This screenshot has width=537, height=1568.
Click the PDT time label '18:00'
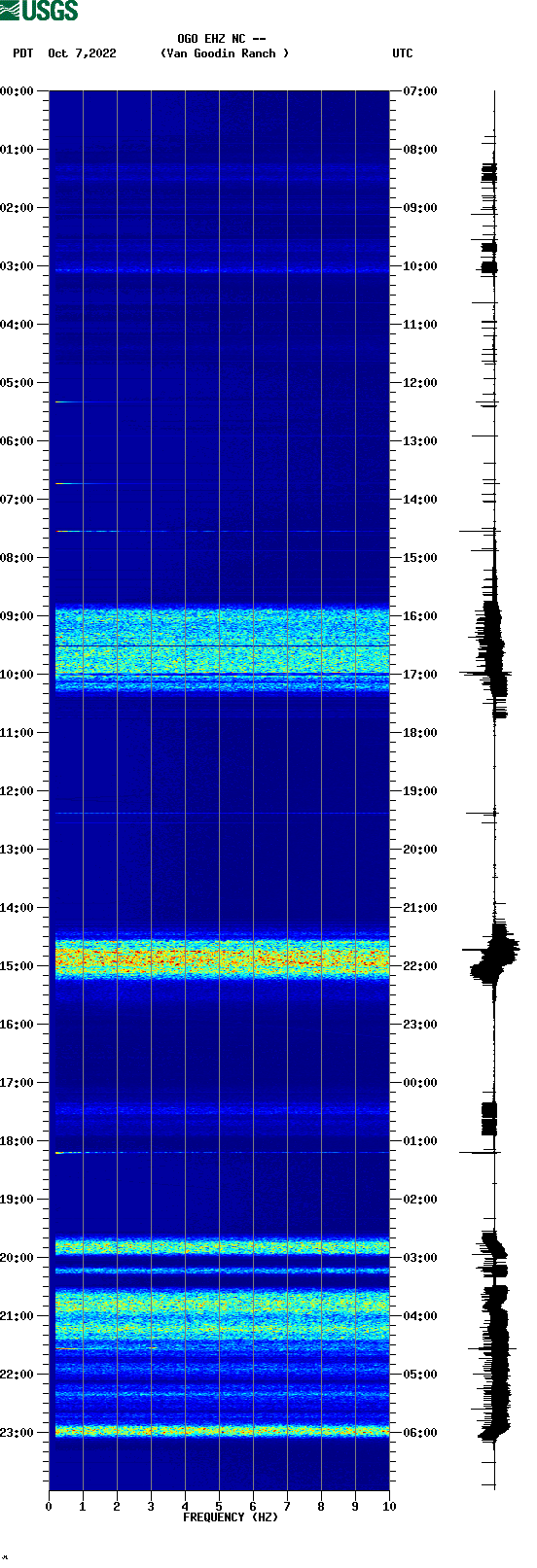[x=18, y=1141]
